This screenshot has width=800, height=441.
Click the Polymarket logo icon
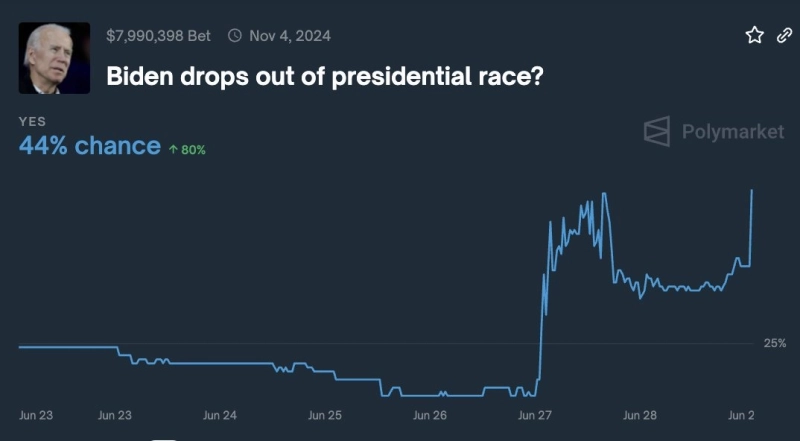[657, 131]
